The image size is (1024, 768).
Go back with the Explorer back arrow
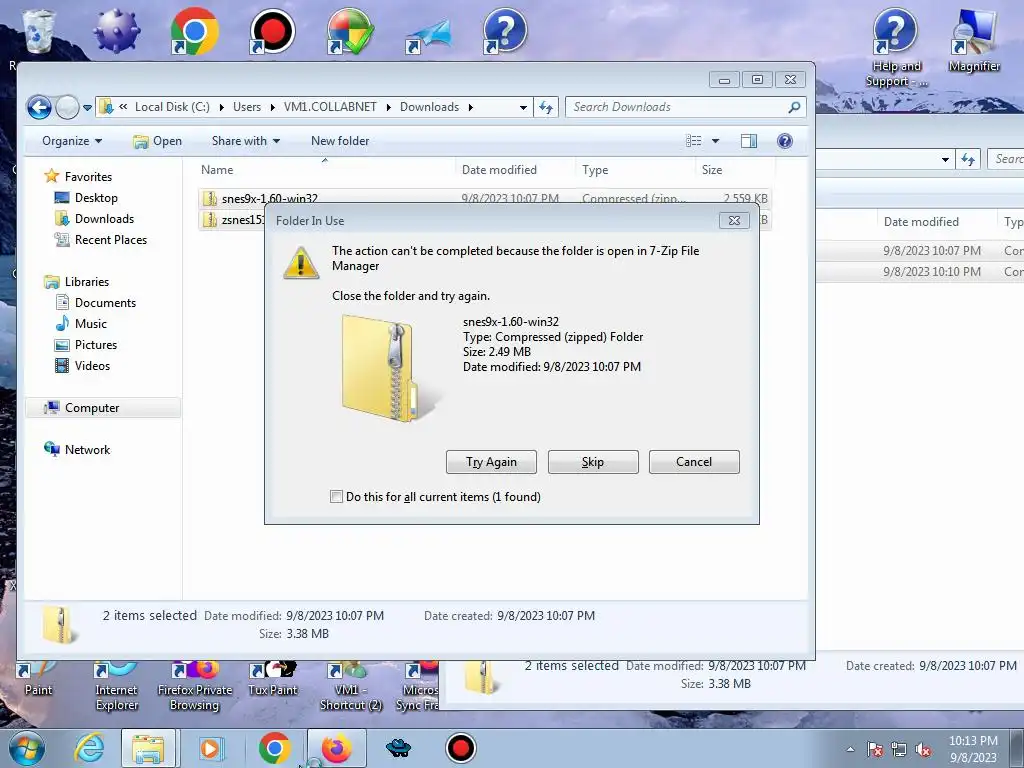tap(39, 107)
